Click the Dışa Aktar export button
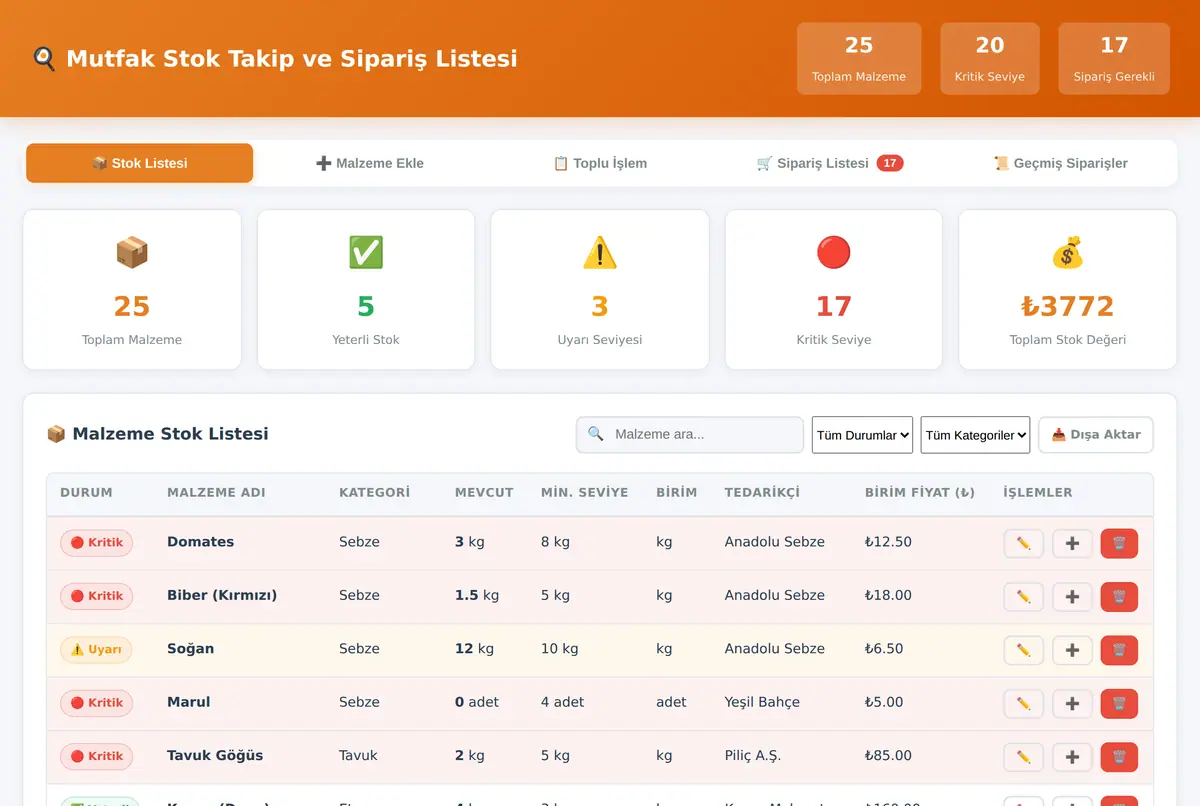1200x806 pixels. click(x=1096, y=435)
